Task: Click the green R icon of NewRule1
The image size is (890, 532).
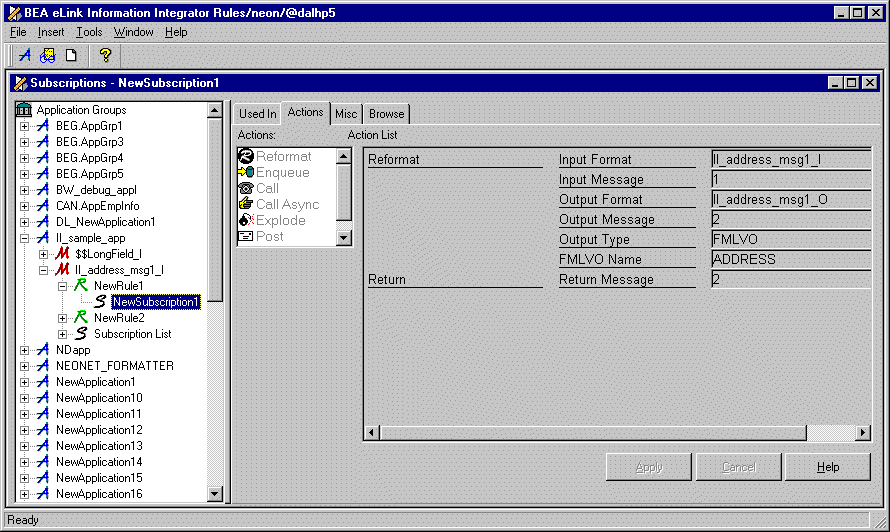Action: coord(81,285)
